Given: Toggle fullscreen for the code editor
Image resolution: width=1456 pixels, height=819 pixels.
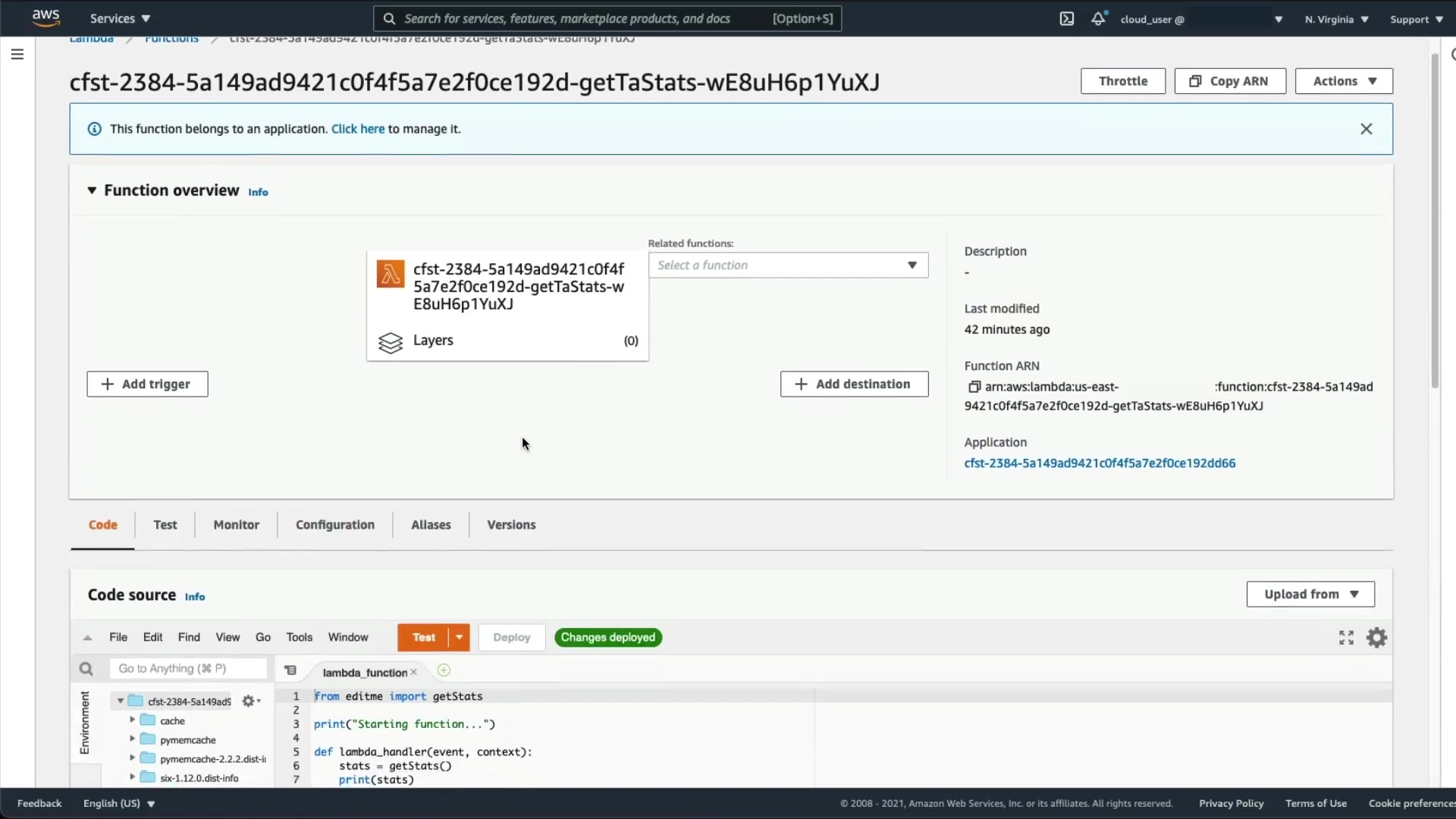Looking at the screenshot, I should tap(1346, 638).
